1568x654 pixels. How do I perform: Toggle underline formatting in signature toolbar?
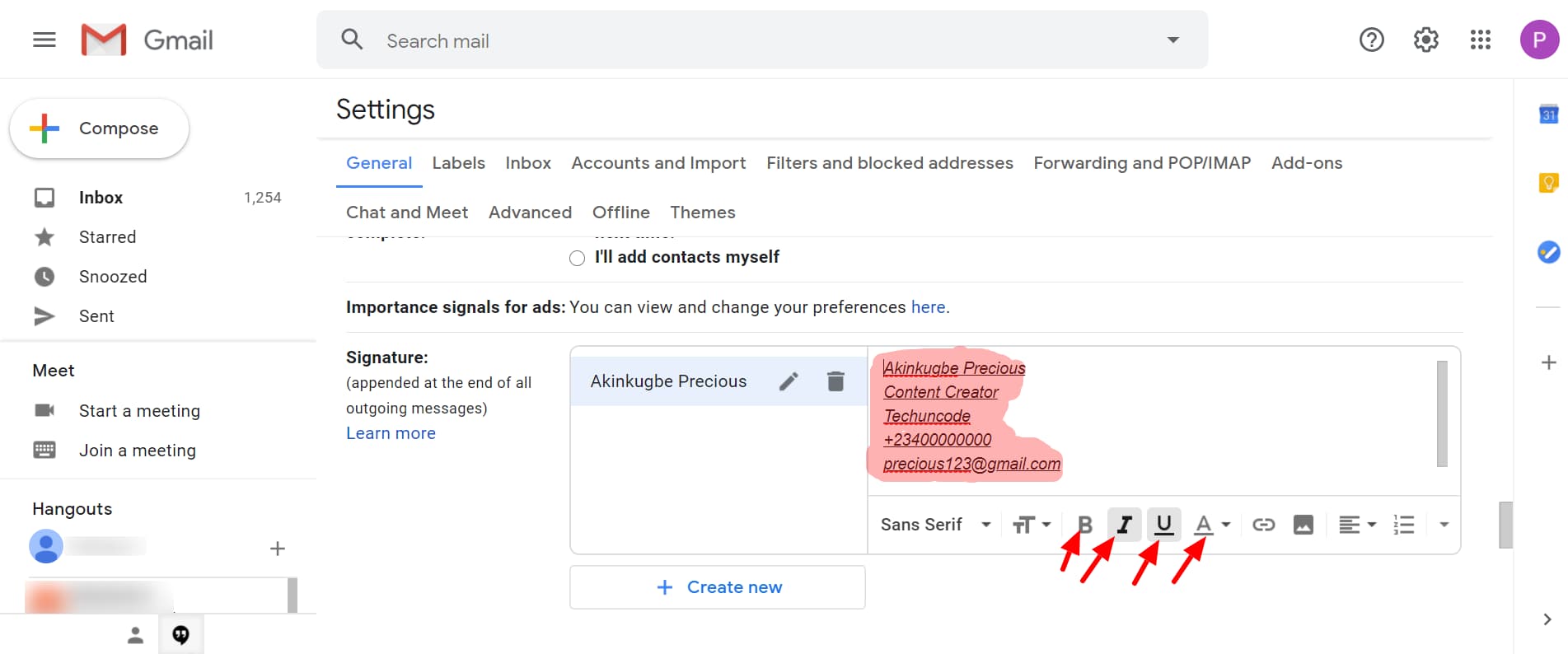click(x=1163, y=525)
